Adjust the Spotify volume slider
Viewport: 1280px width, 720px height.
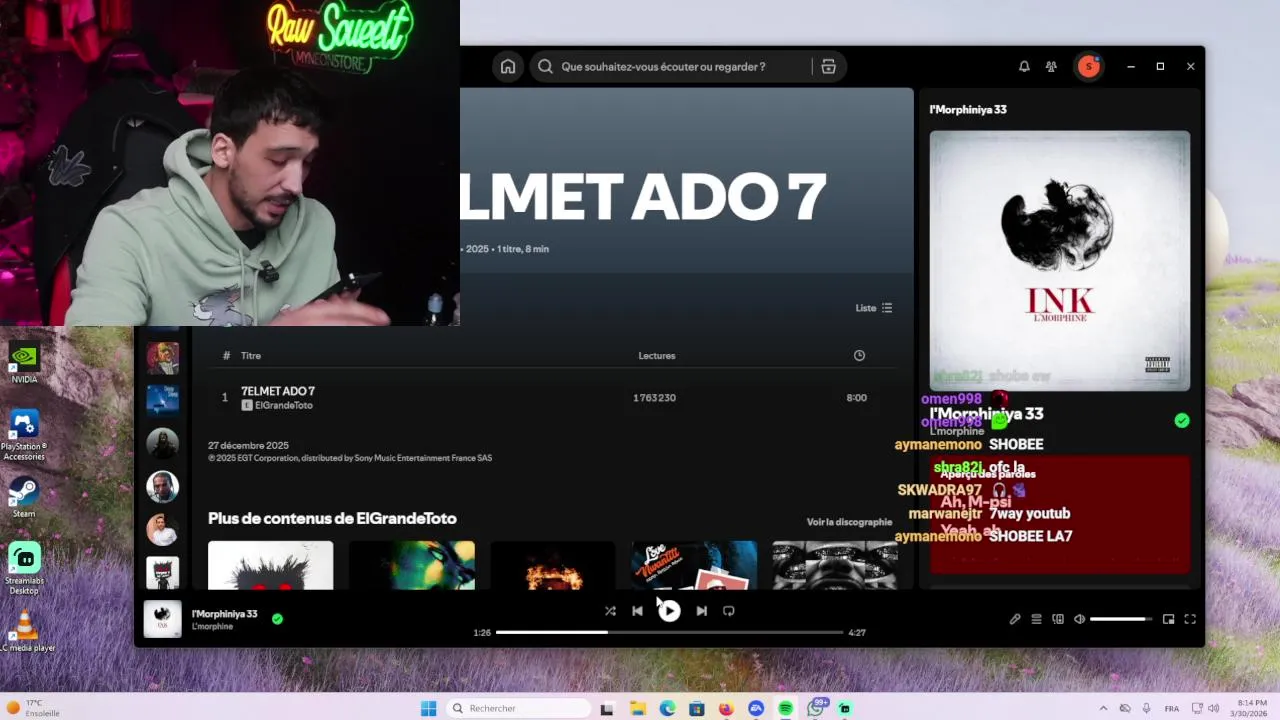1120,619
